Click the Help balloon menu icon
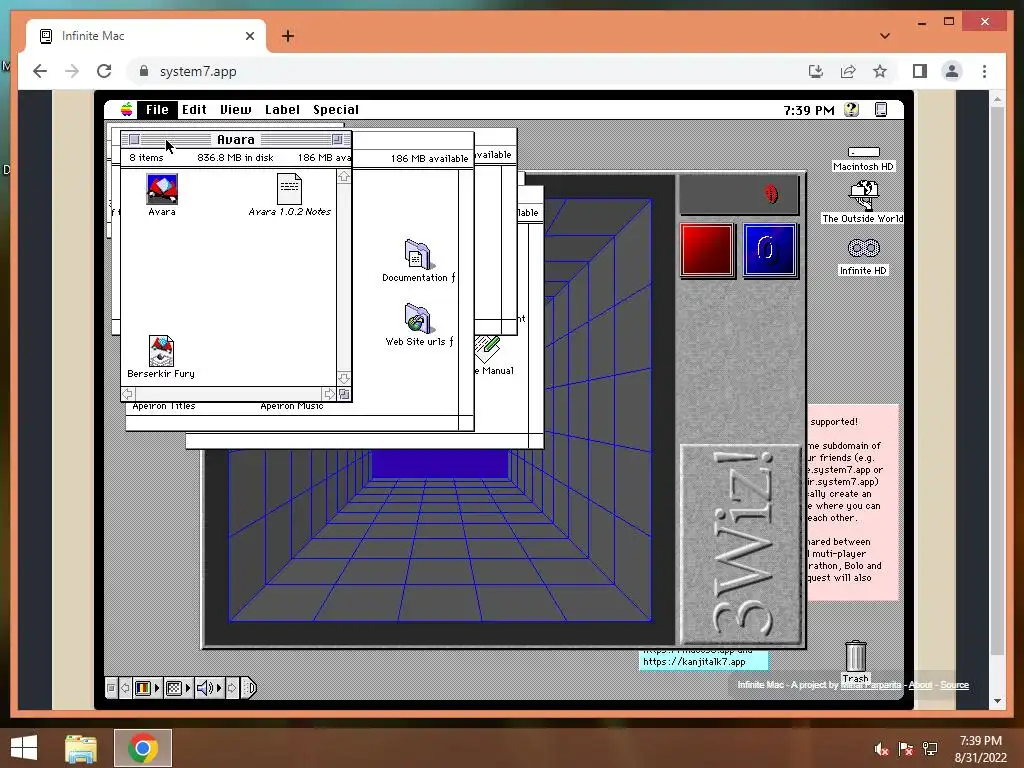The width and height of the screenshot is (1024, 768). pyautogui.click(x=852, y=110)
